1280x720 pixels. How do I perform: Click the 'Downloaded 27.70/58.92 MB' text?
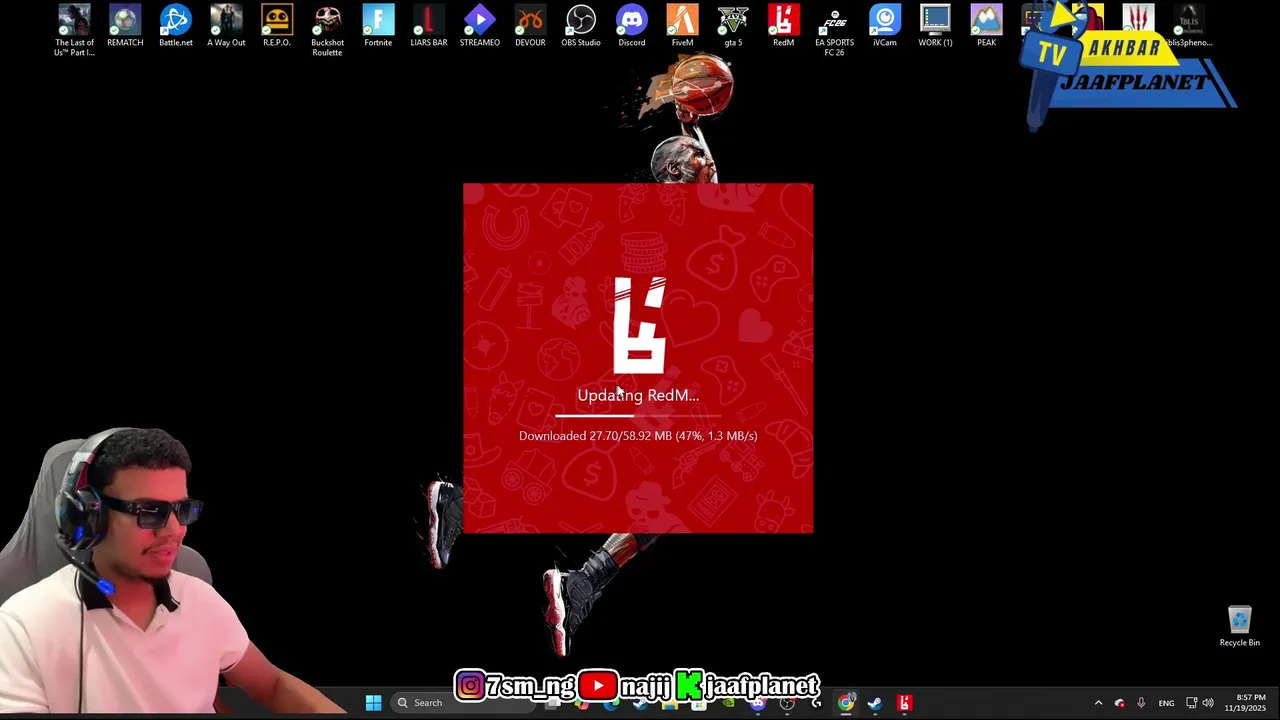595,436
